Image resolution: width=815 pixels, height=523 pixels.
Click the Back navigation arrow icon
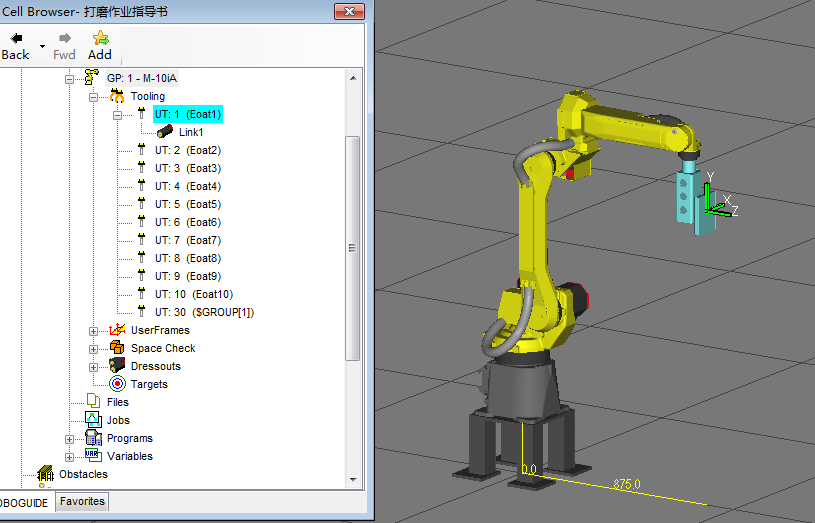pos(16,38)
